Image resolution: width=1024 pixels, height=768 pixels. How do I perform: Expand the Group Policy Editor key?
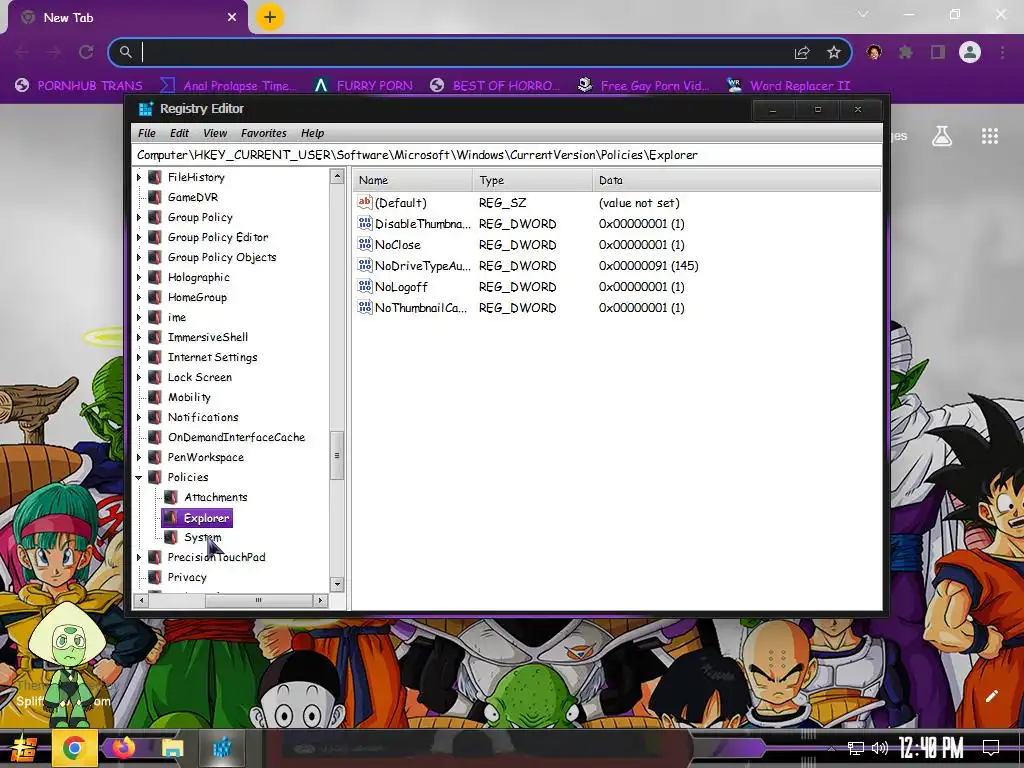139,237
